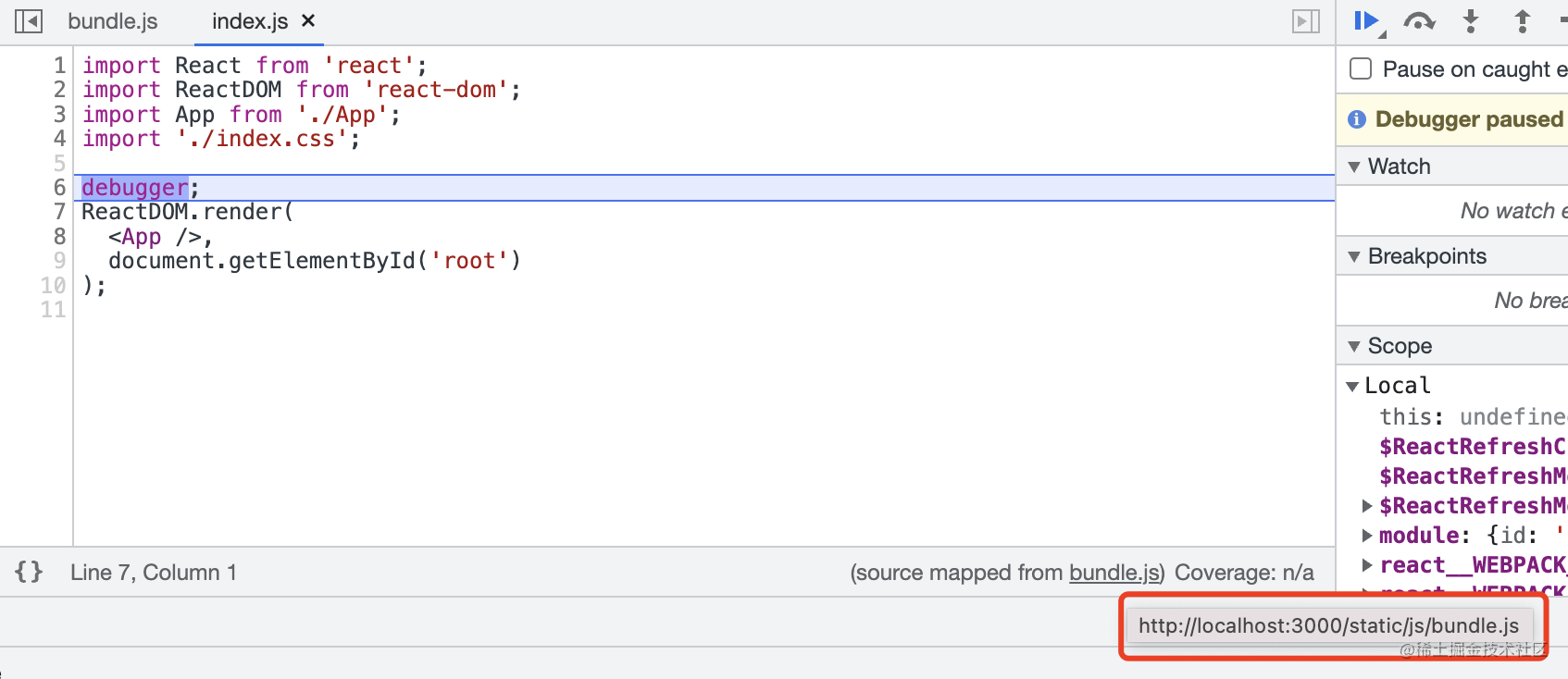Resume script execution
This screenshot has height=679, width=1568.
pyautogui.click(x=1366, y=20)
